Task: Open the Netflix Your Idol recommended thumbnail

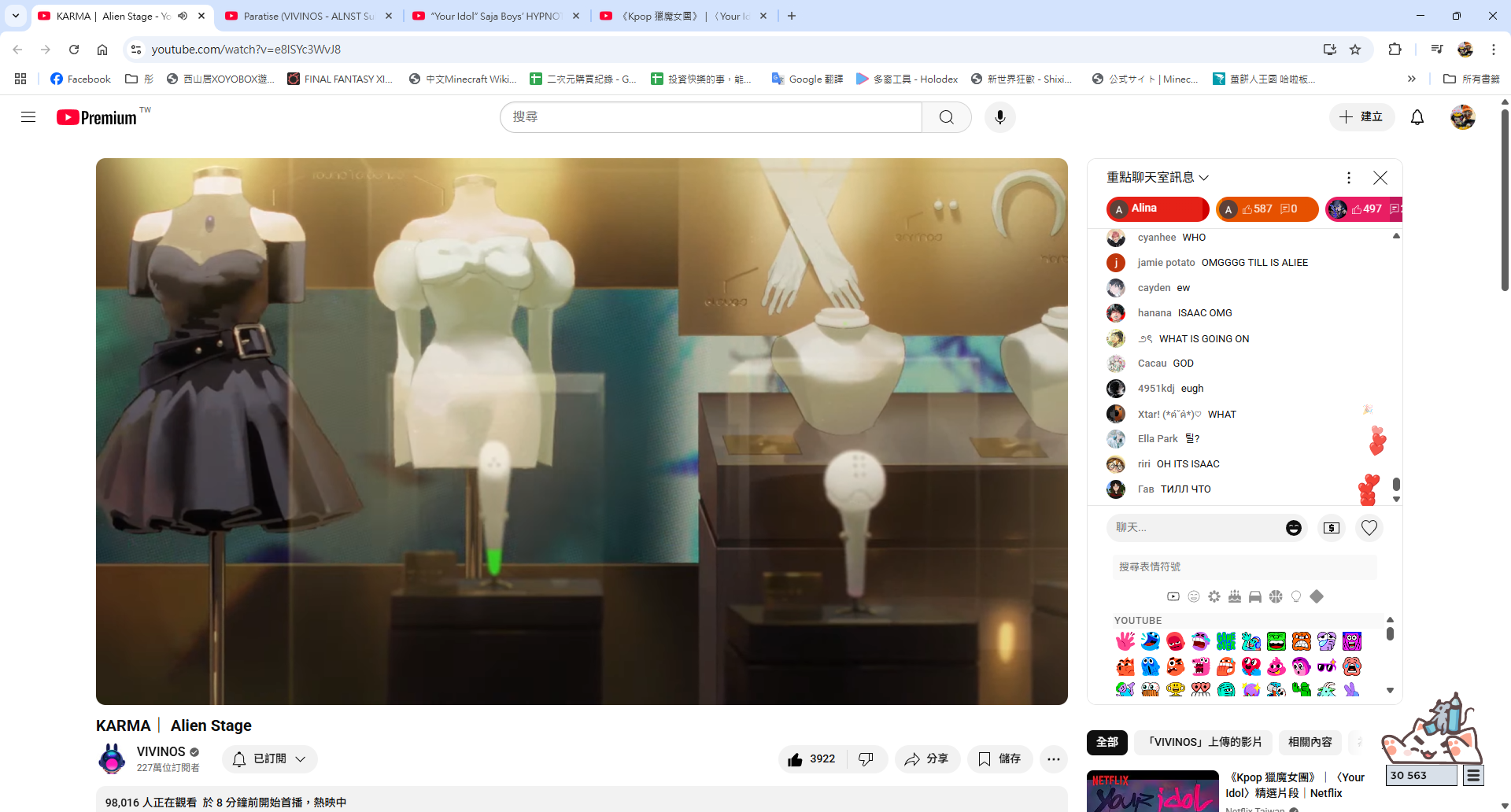Action: coord(1152,791)
